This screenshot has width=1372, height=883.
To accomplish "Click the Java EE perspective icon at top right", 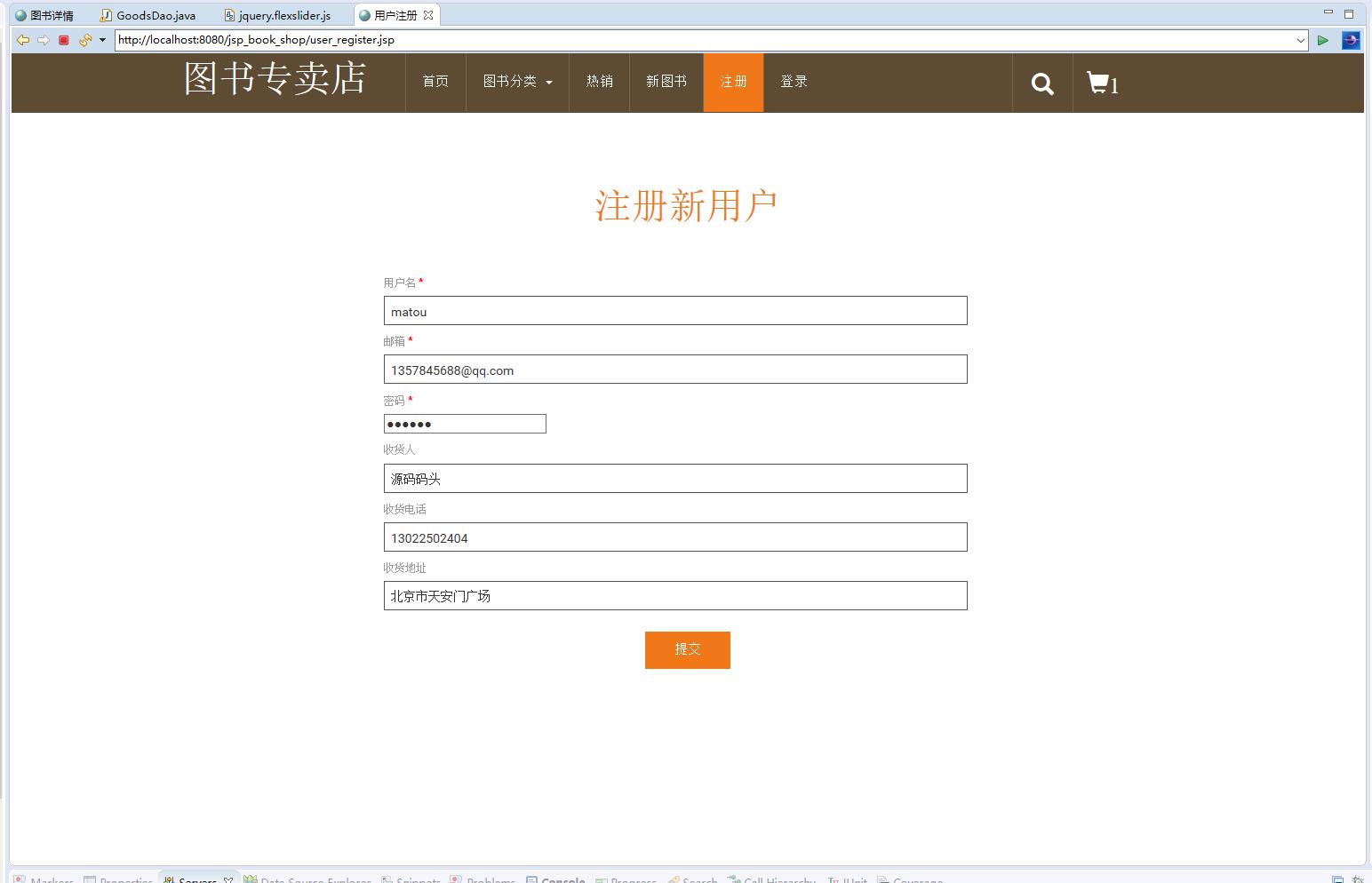I will pyautogui.click(x=1350, y=40).
